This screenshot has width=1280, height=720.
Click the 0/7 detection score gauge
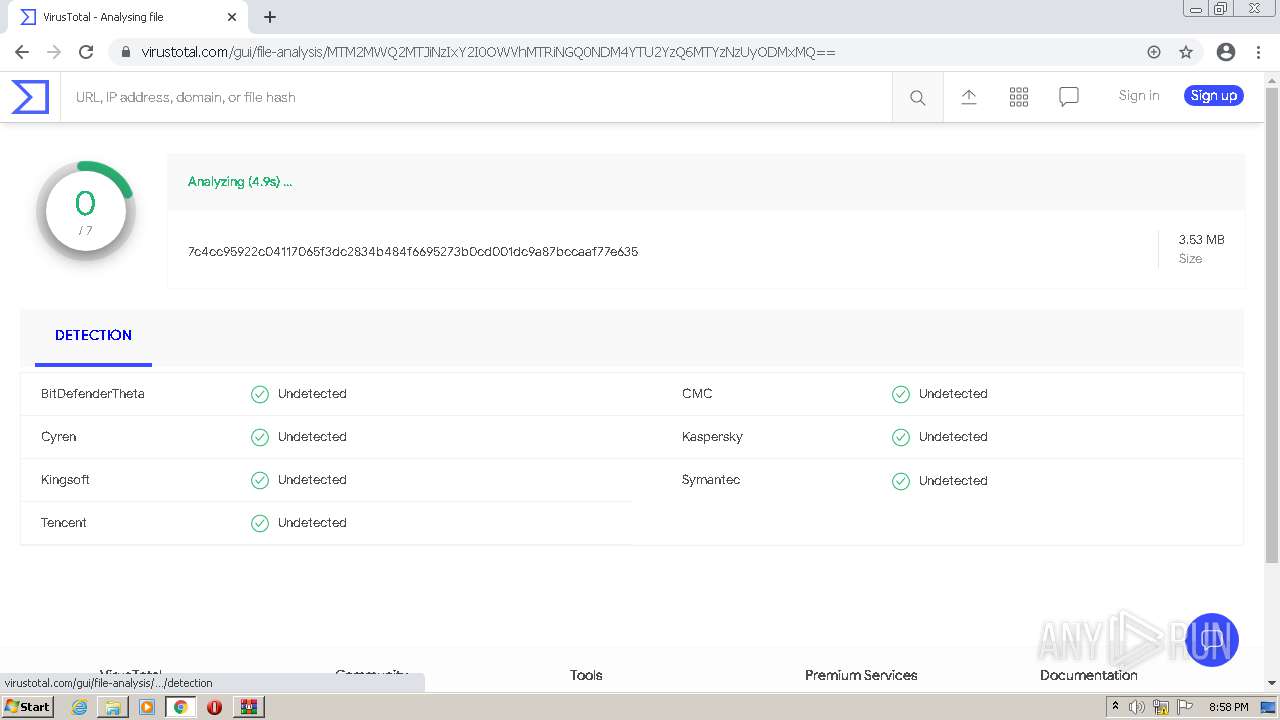(86, 211)
